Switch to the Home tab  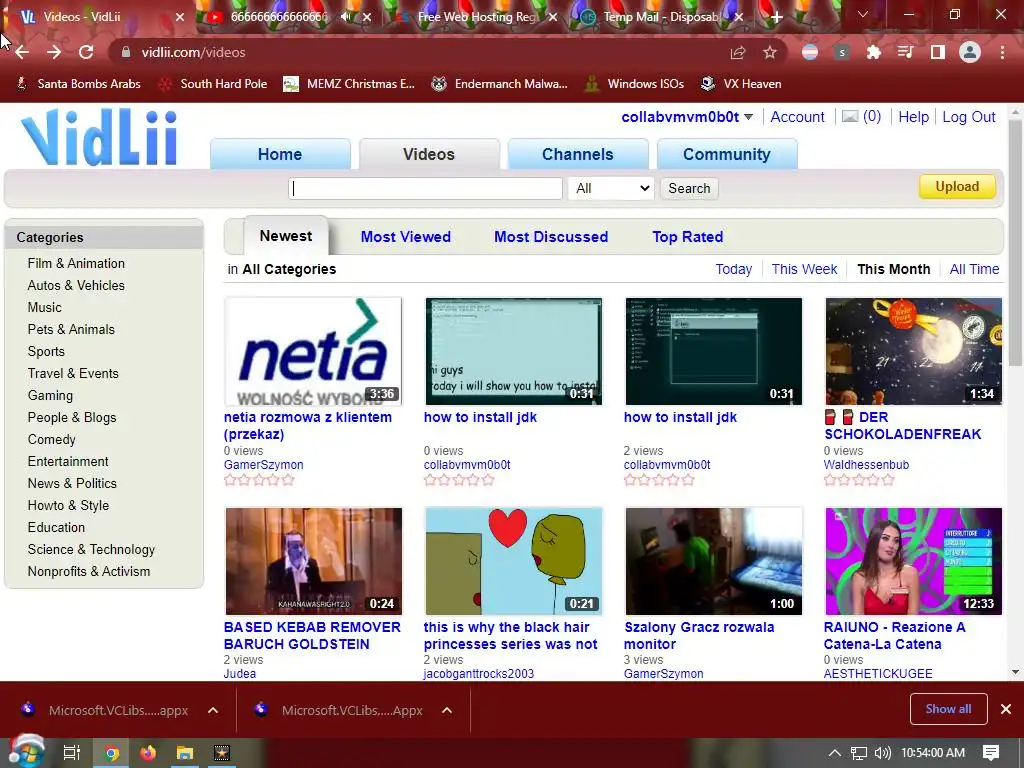point(280,154)
